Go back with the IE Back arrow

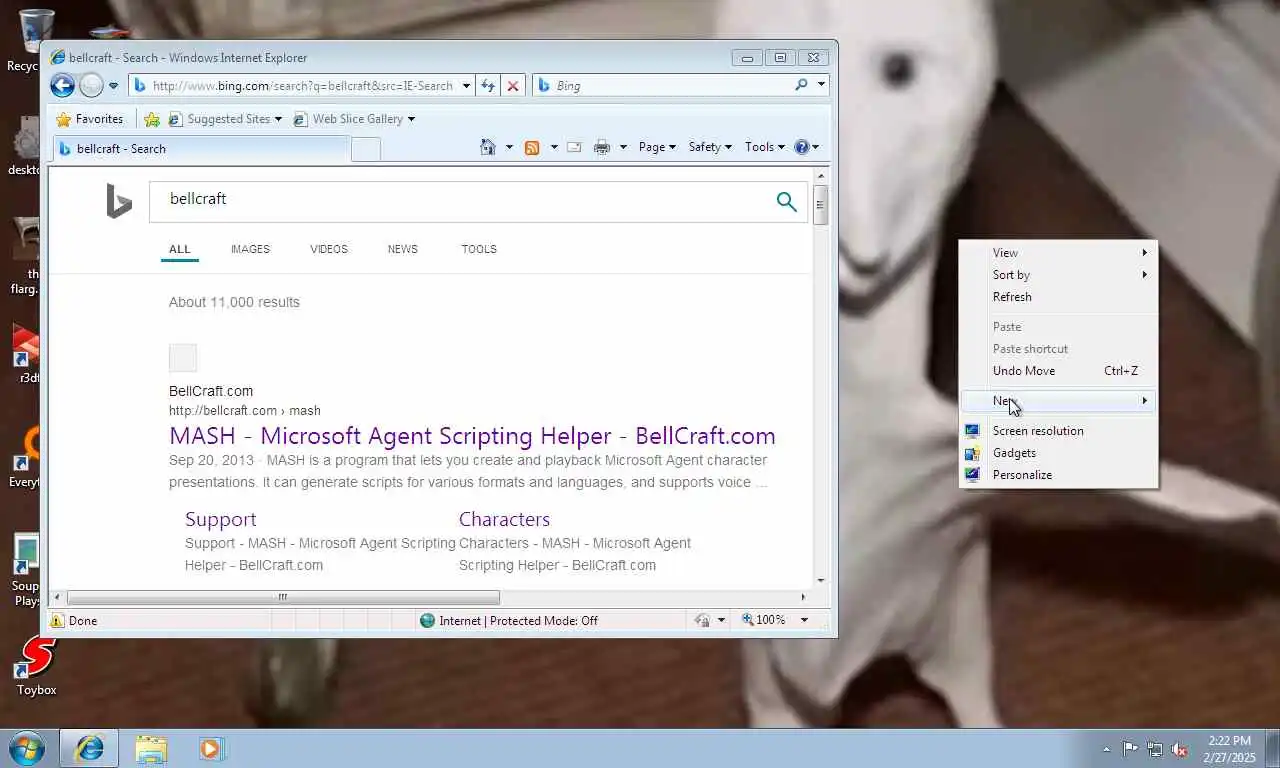click(x=62, y=85)
